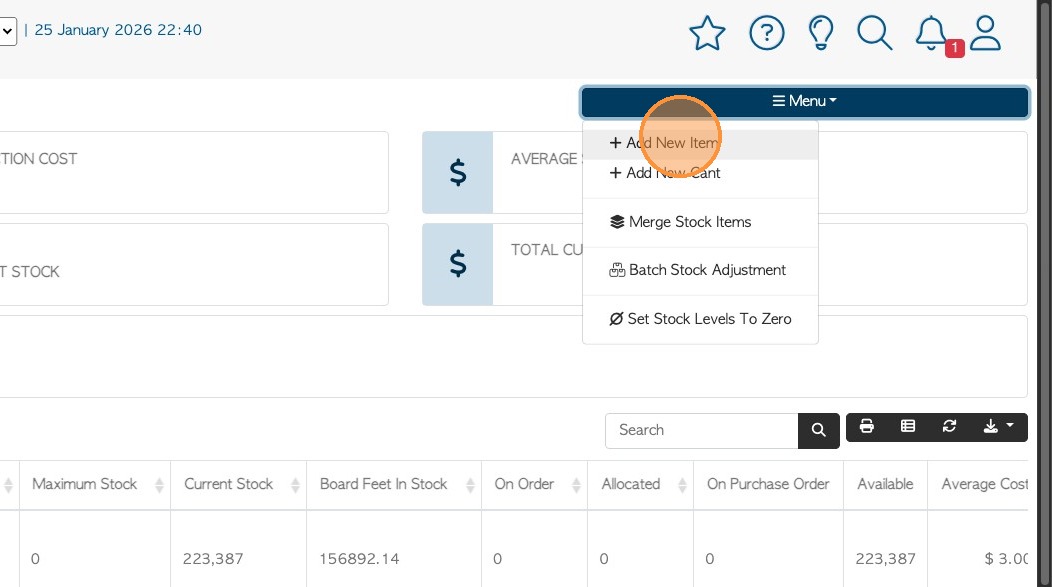
Task: Choose Merge Stock Items from menu
Action: pos(680,222)
